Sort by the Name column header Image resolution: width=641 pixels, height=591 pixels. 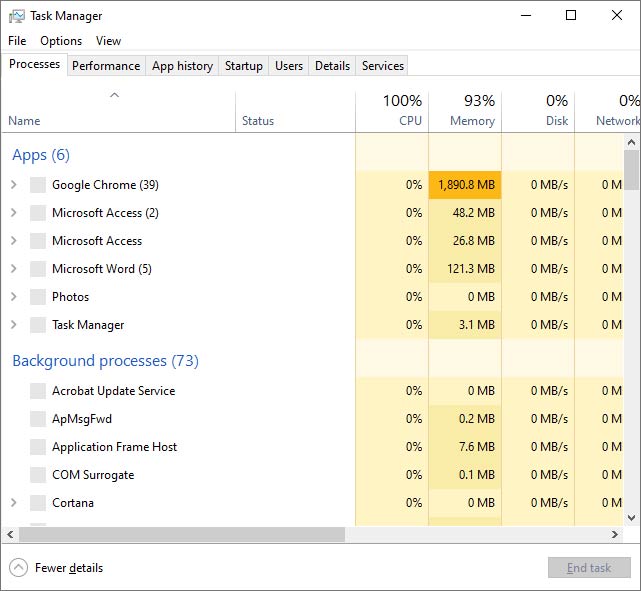point(118,111)
